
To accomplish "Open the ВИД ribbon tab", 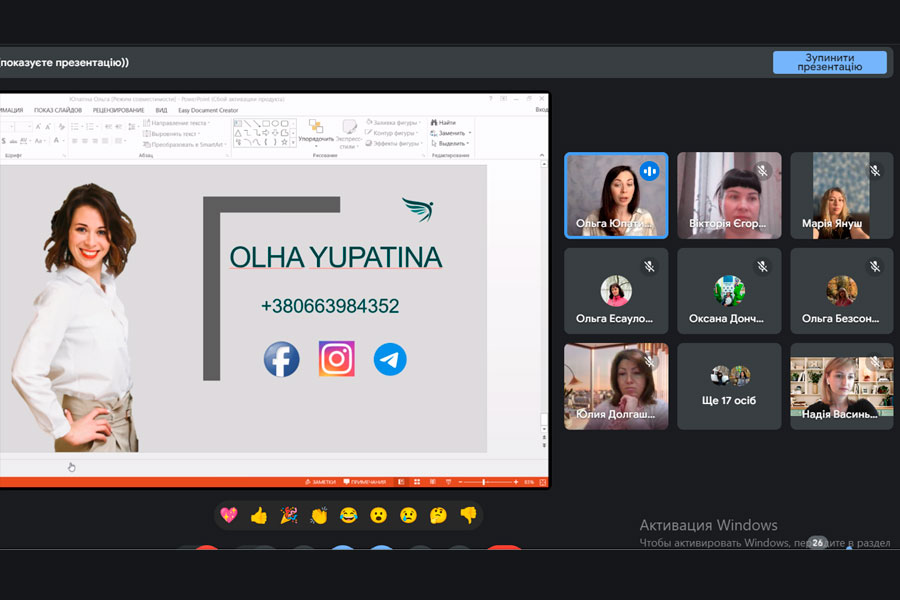I will pos(161,110).
